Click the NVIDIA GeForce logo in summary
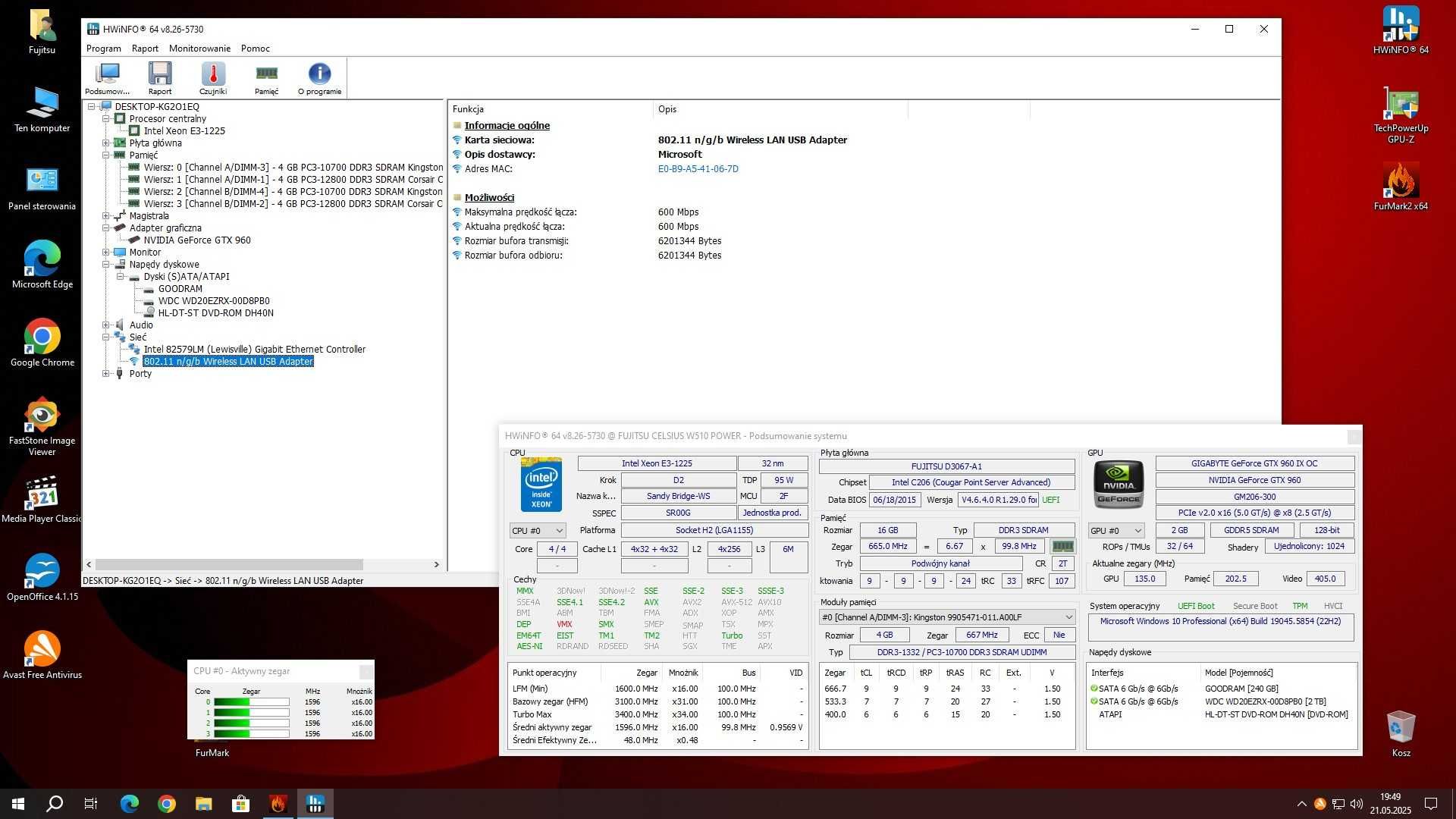The image size is (1456, 819). point(1119,484)
